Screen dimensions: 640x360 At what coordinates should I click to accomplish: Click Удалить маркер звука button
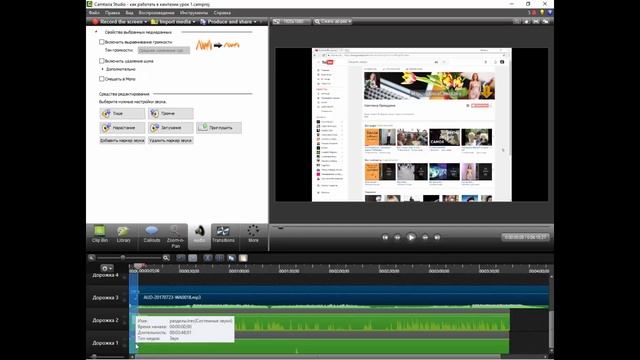171,140
